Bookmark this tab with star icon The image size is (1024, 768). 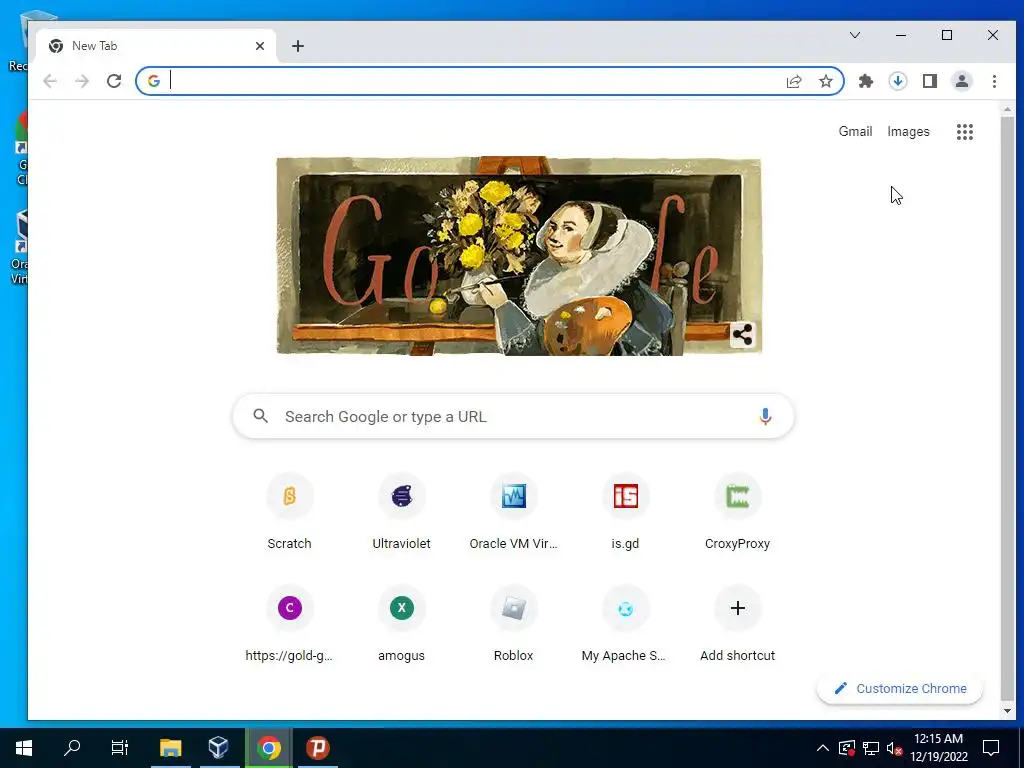tap(825, 81)
